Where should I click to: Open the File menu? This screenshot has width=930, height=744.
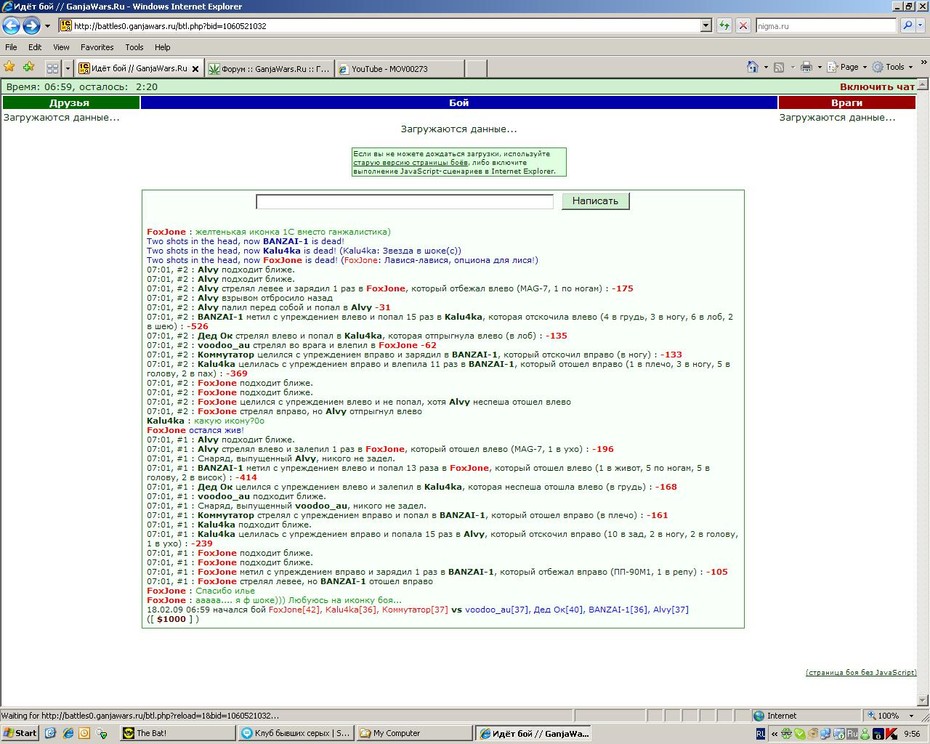tap(11, 47)
